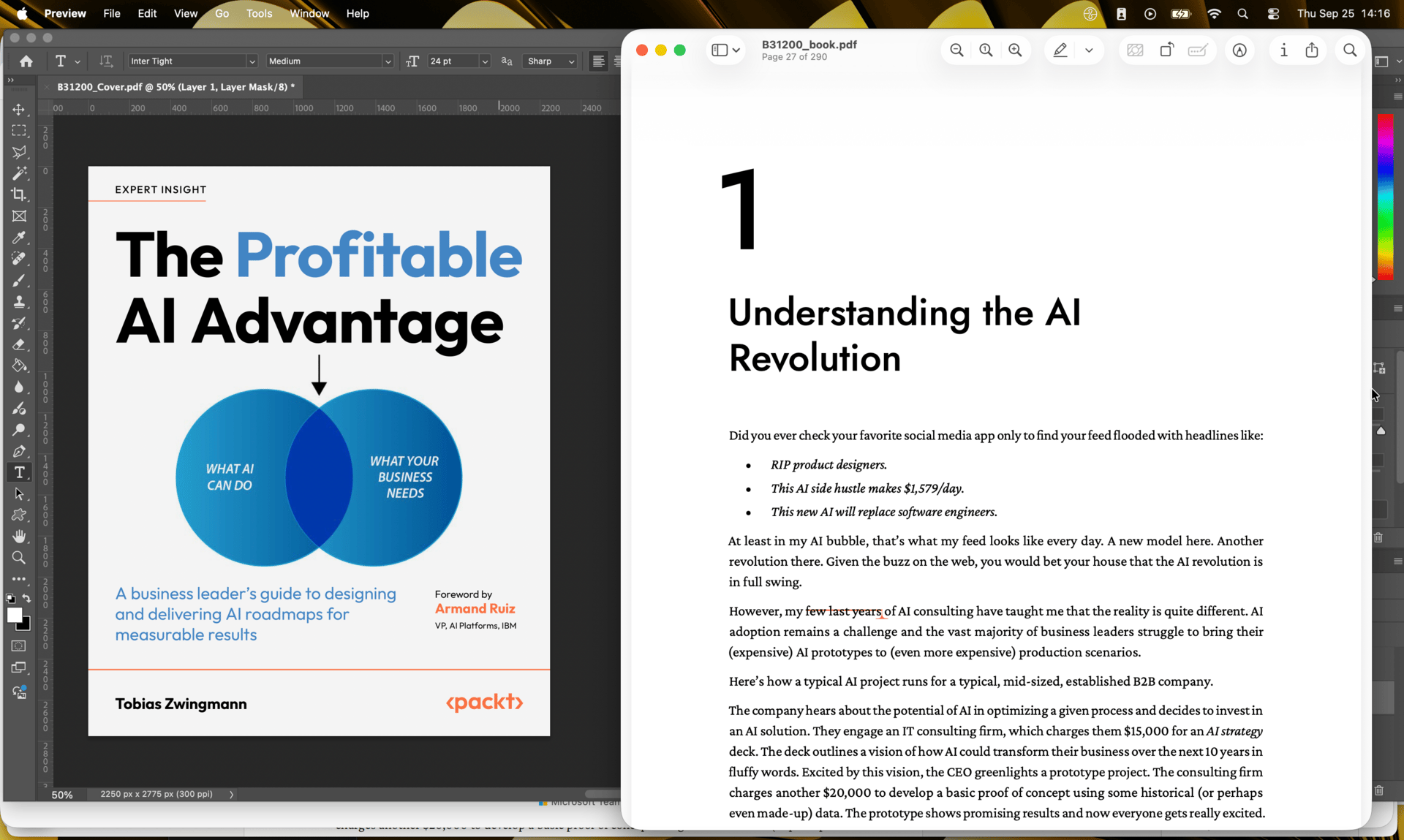
Task: Open the Tools menu in menu bar
Action: click(x=259, y=13)
